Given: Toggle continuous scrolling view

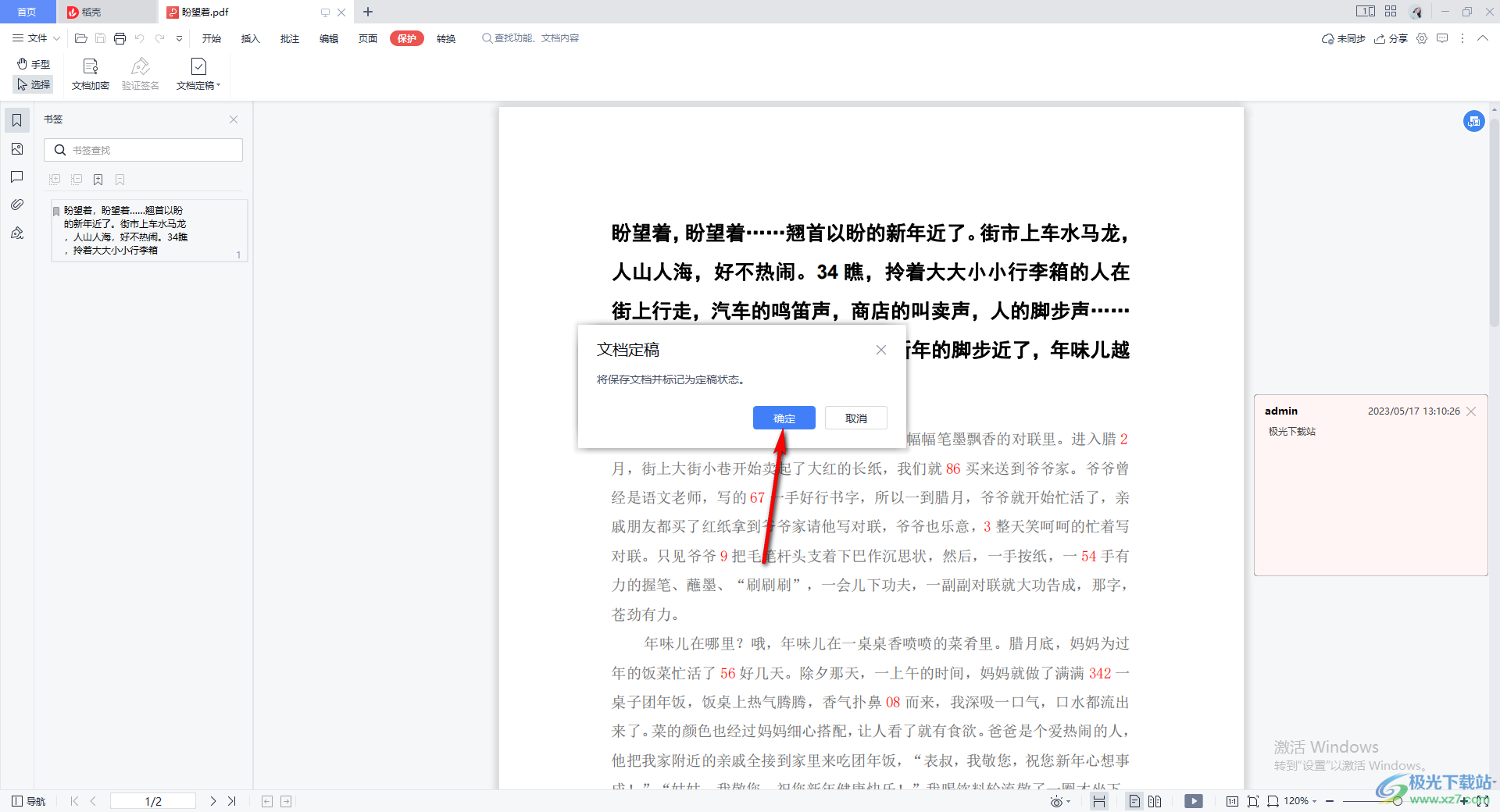Looking at the screenshot, I should (1099, 801).
